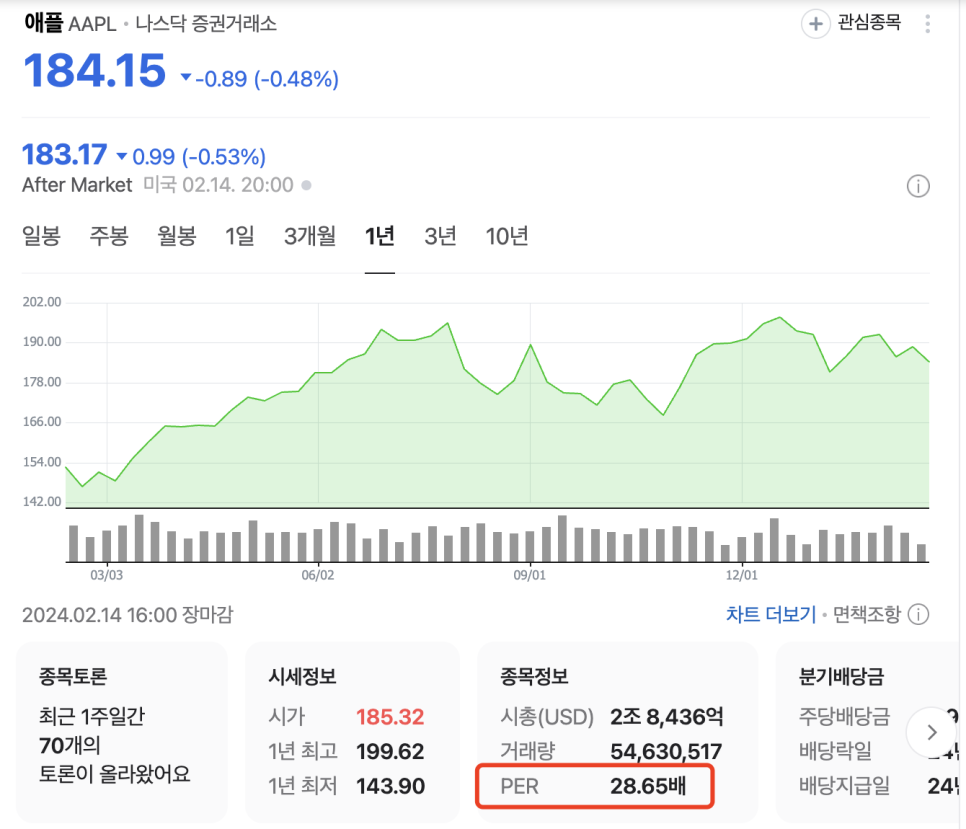Click the 12/01 date axis label

(x=742, y=575)
